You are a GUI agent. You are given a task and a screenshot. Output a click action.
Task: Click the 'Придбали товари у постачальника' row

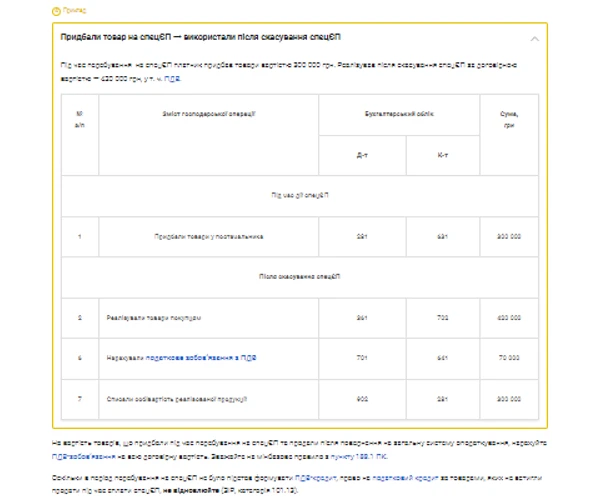[209, 237]
